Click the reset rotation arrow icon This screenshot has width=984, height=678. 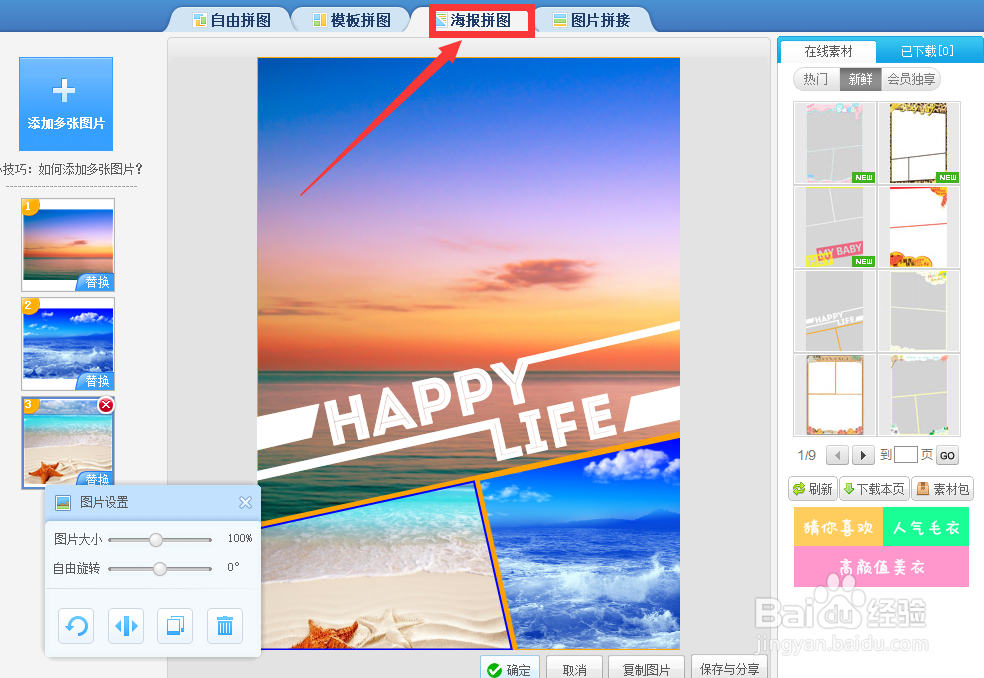76,626
